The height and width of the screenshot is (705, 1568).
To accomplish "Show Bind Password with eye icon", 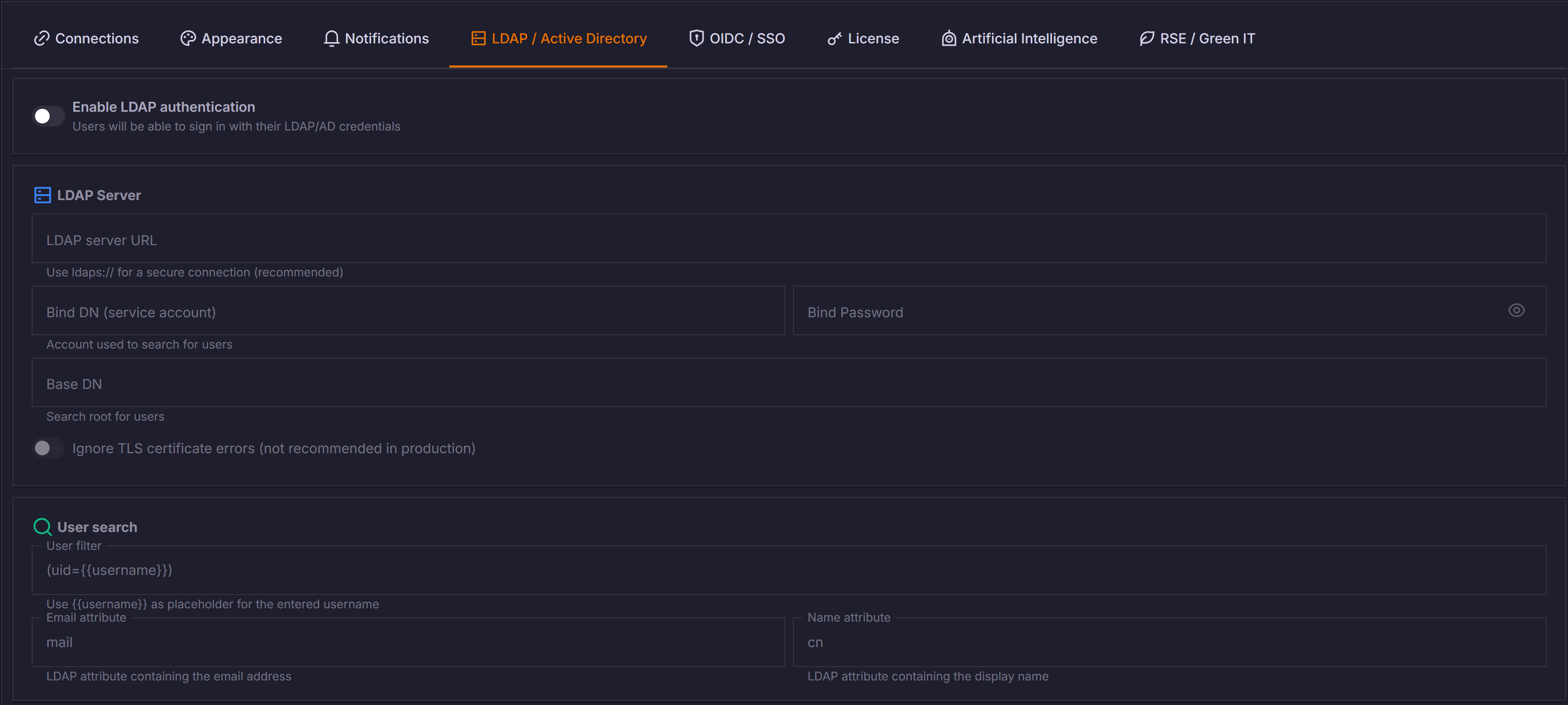I will pyautogui.click(x=1516, y=311).
